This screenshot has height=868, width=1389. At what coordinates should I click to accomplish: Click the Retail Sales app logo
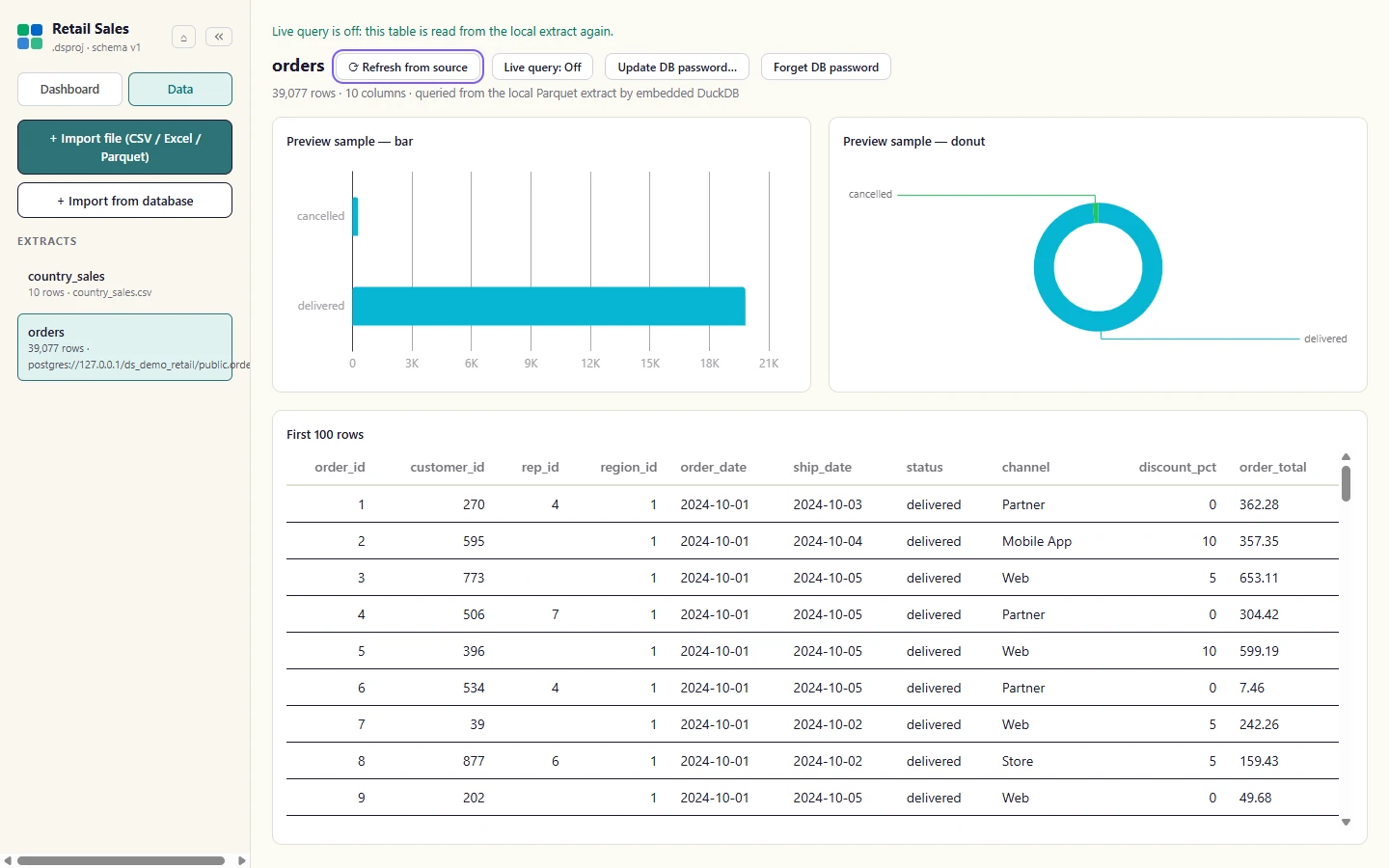(x=30, y=37)
